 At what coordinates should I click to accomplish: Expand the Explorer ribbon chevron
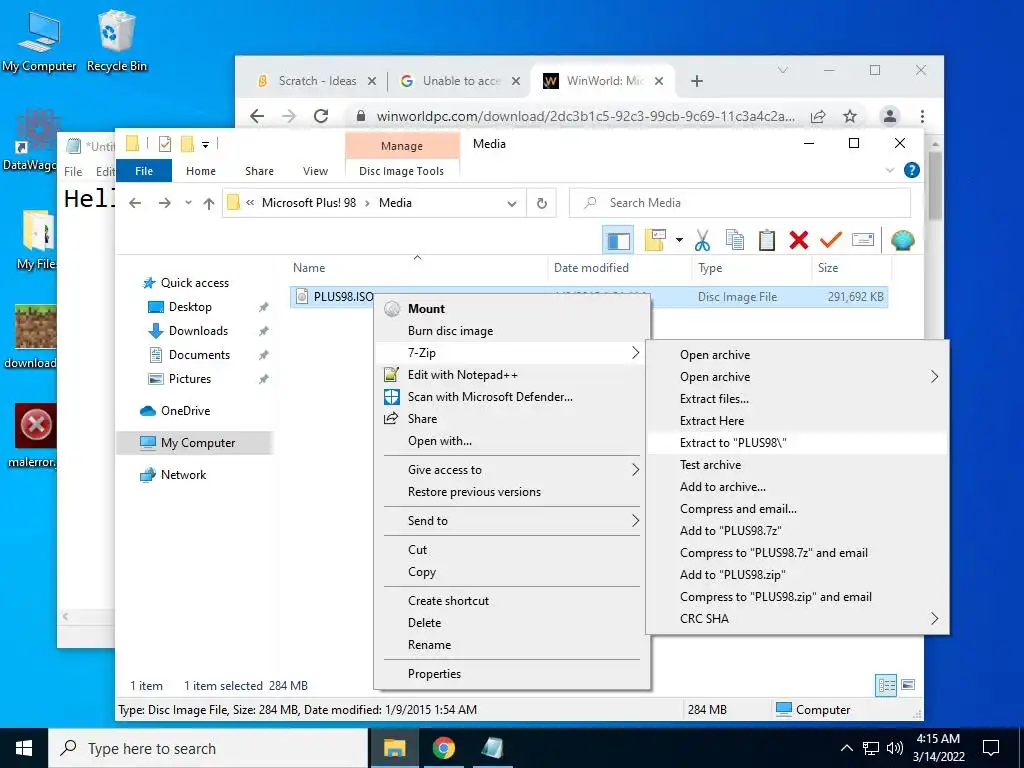(x=889, y=170)
